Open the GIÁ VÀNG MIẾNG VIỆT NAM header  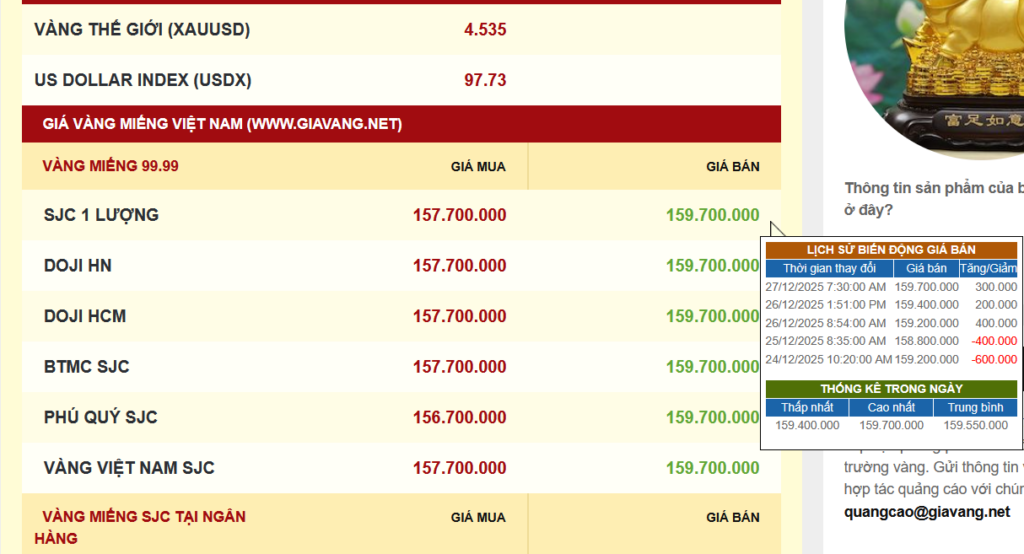(222, 124)
